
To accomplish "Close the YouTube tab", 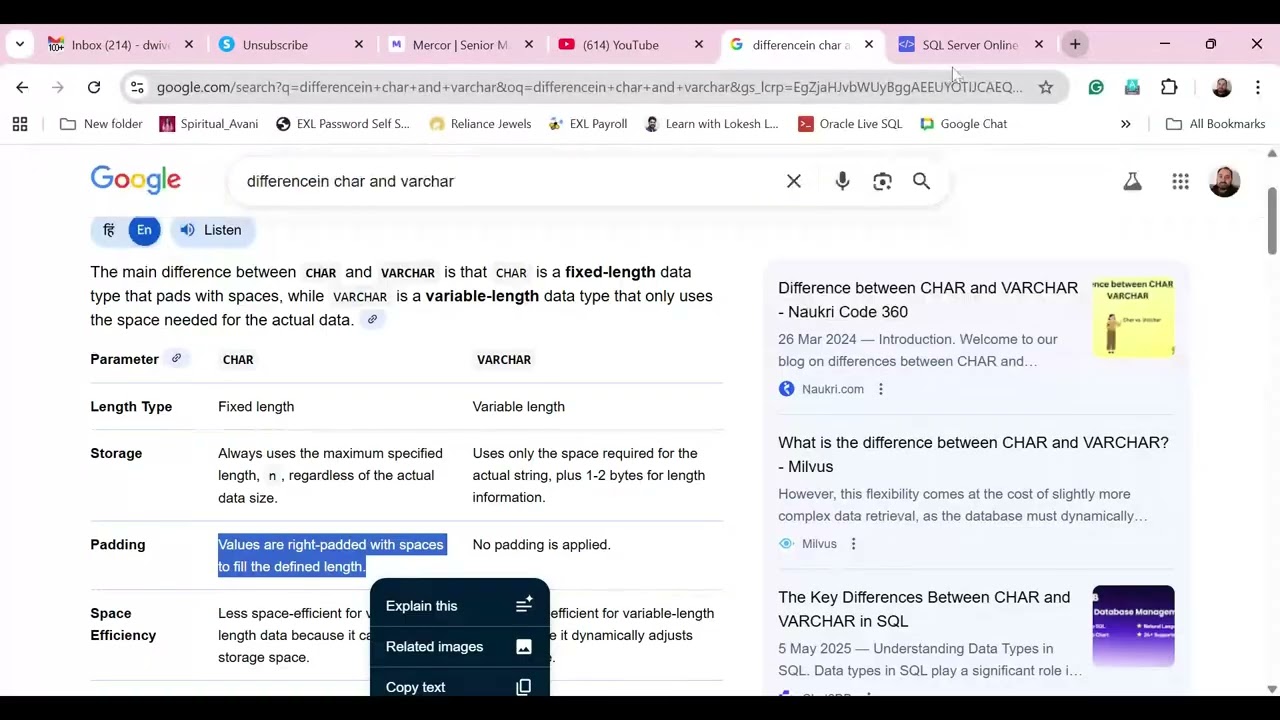I will coord(699,45).
